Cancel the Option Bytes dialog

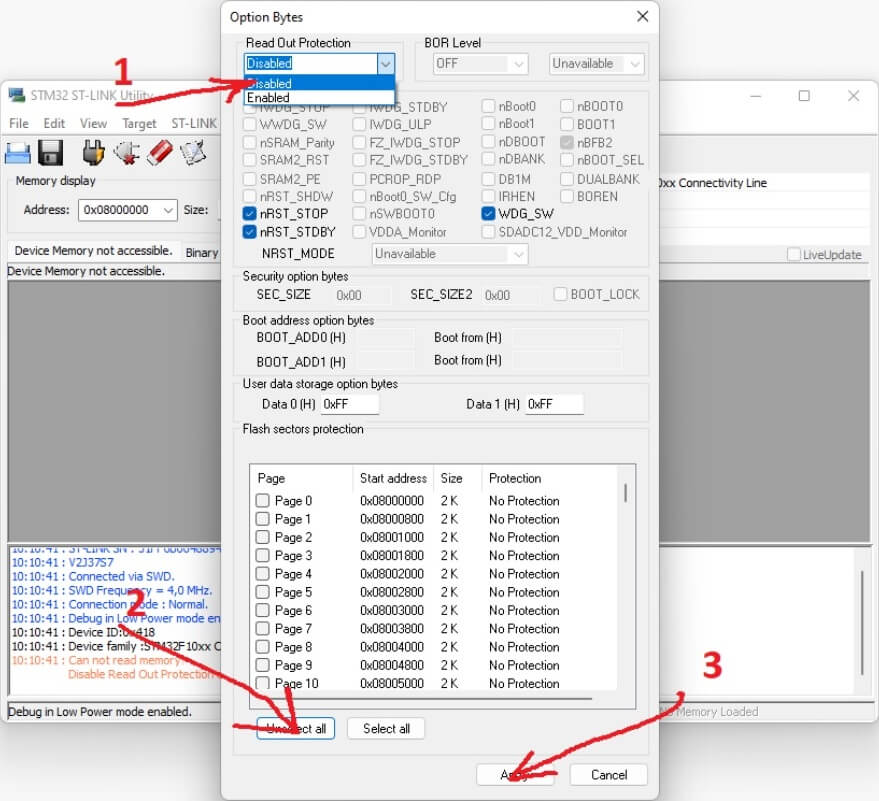pyautogui.click(x=609, y=775)
